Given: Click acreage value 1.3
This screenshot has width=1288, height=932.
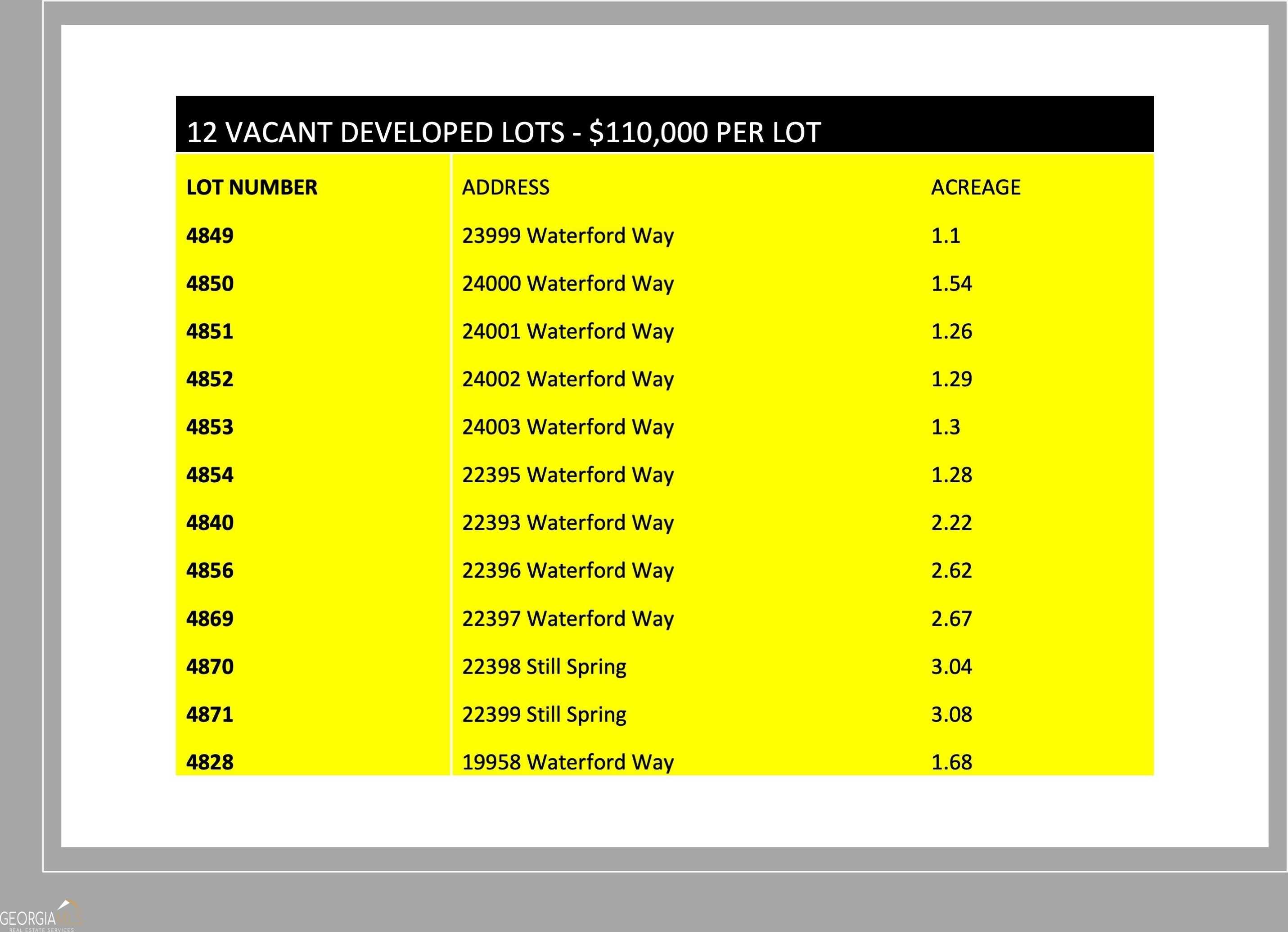Looking at the screenshot, I should click(x=945, y=427).
